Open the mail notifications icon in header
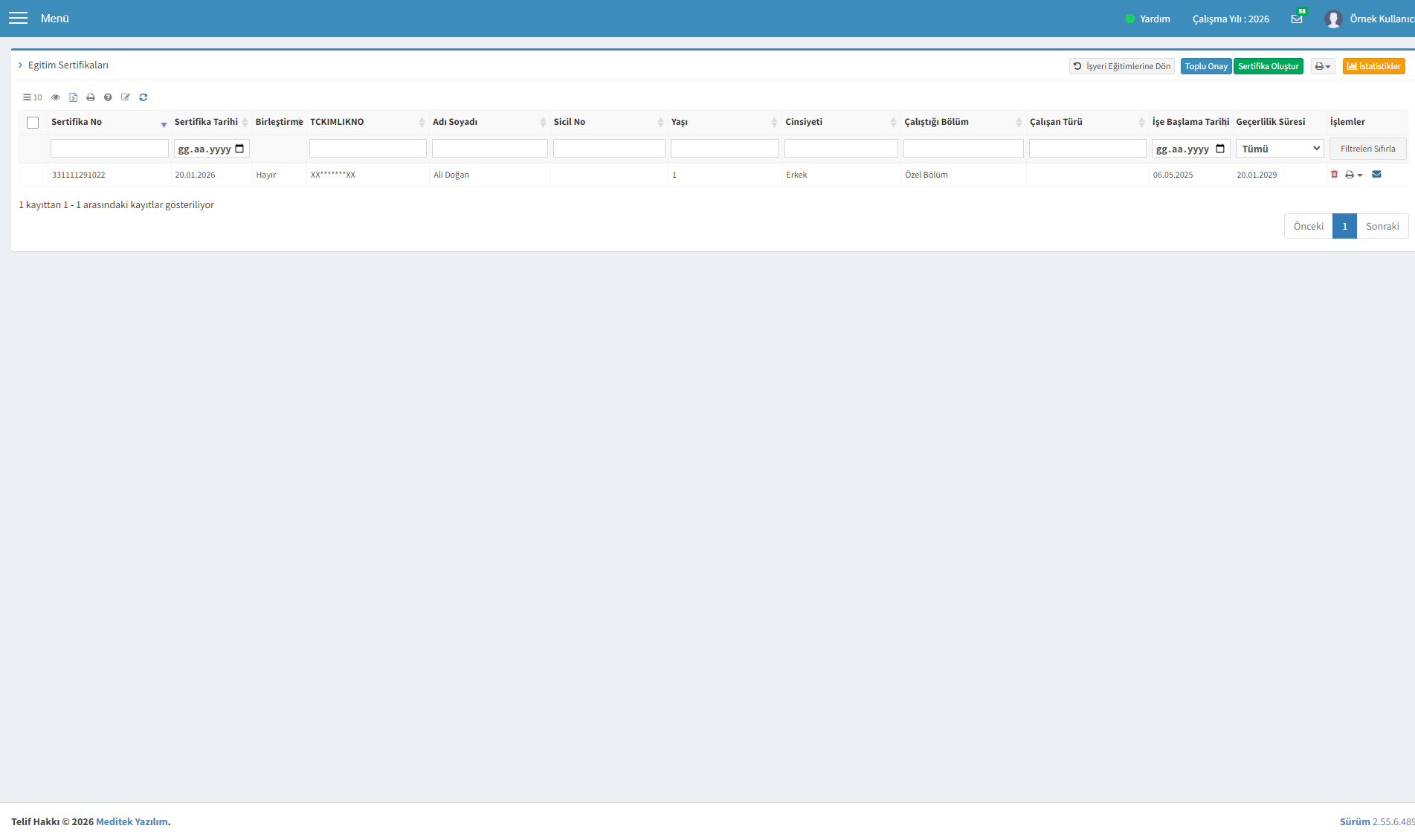The height and width of the screenshot is (840, 1415). (1297, 19)
